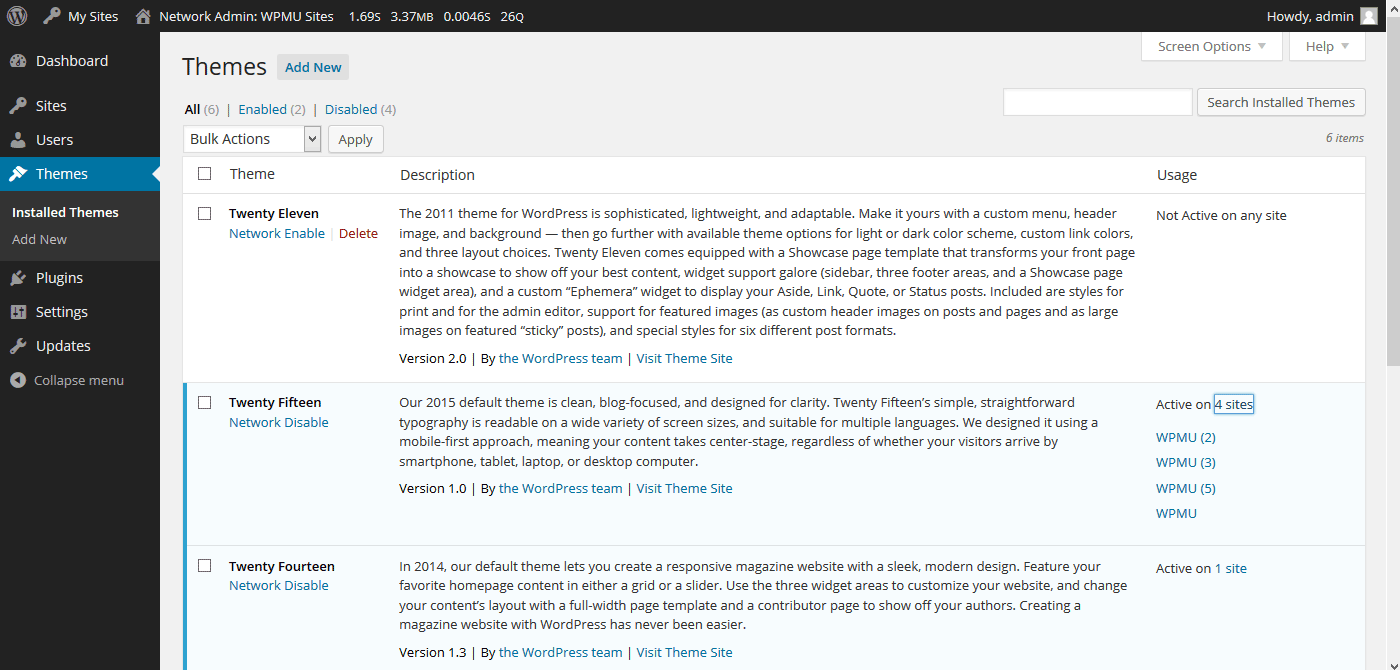Open the Settings menu item

click(x=80, y=312)
